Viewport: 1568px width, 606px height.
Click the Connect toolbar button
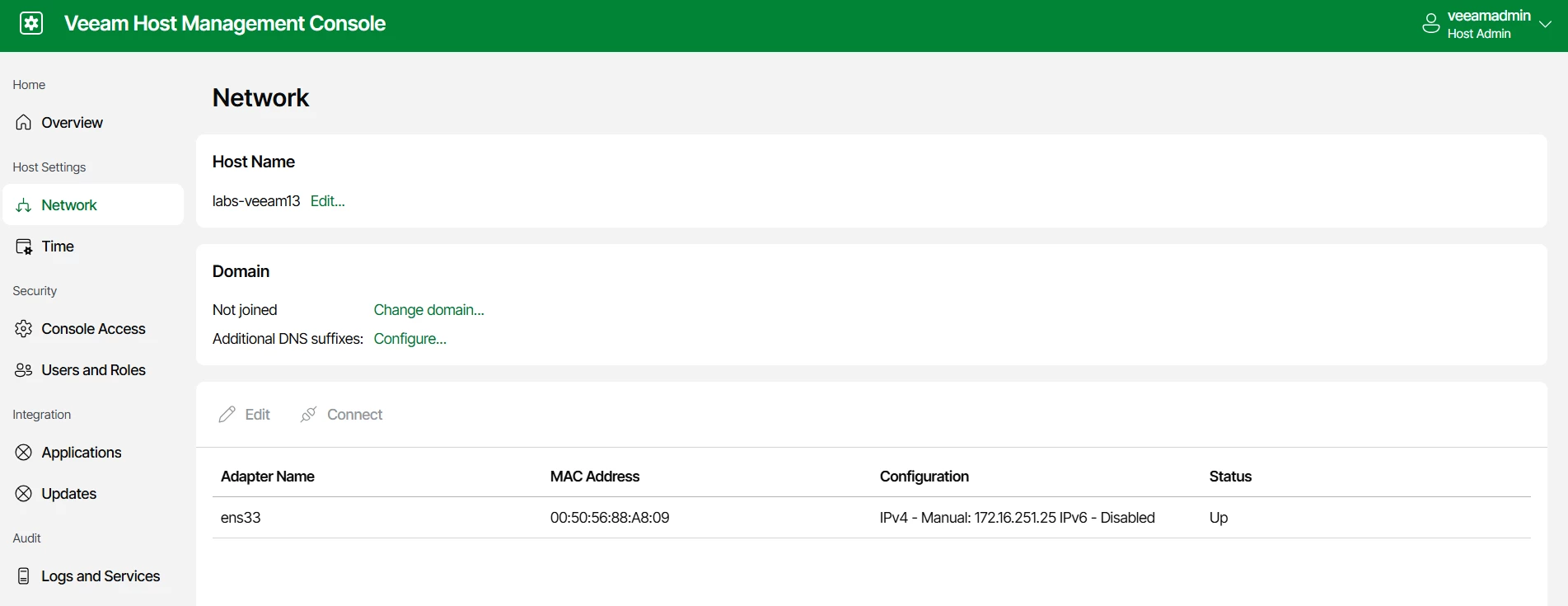342,414
